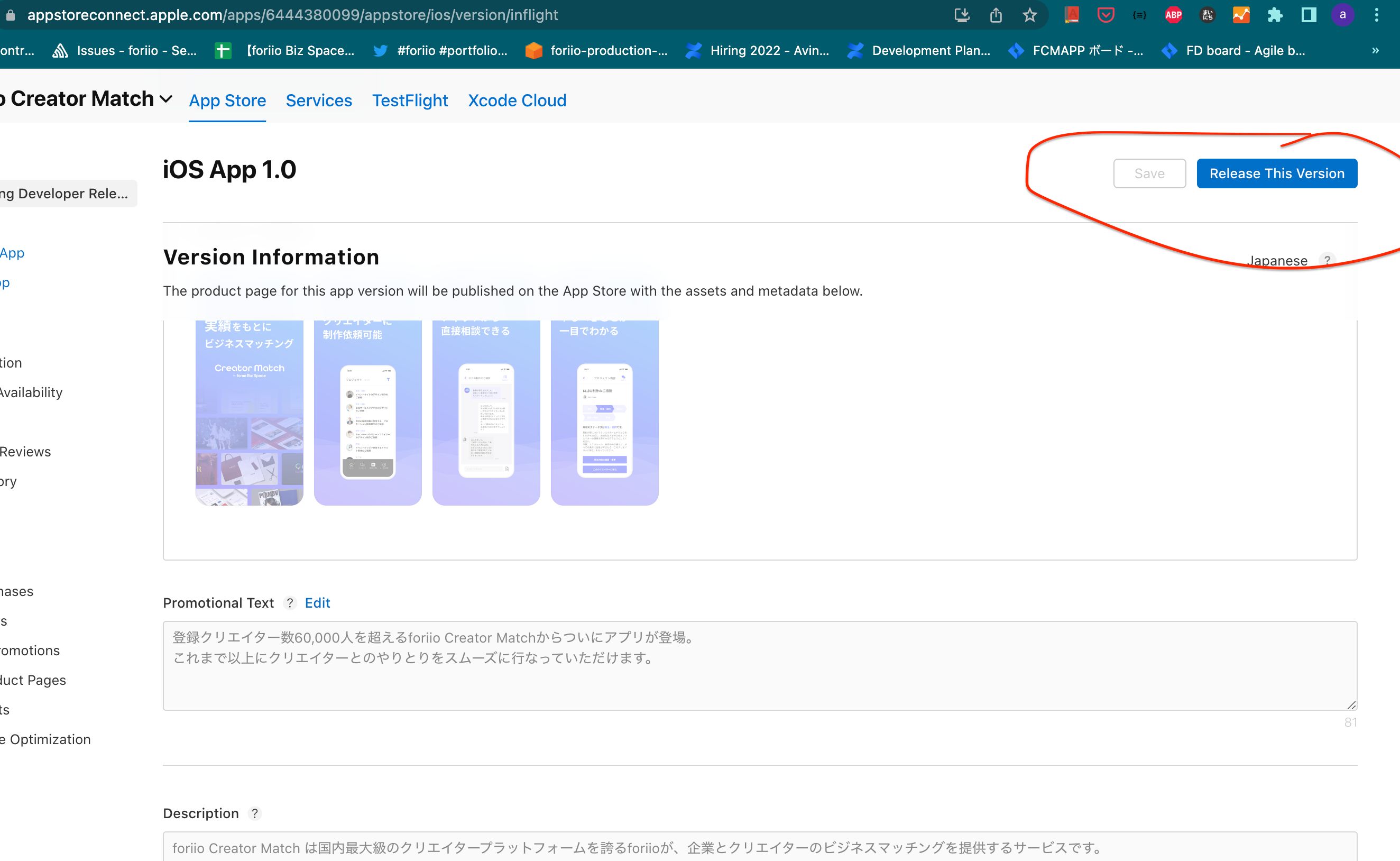Click the Release This Version button
The width and height of the screenshot is (1400, 861).
click(x=1276, y=173)
